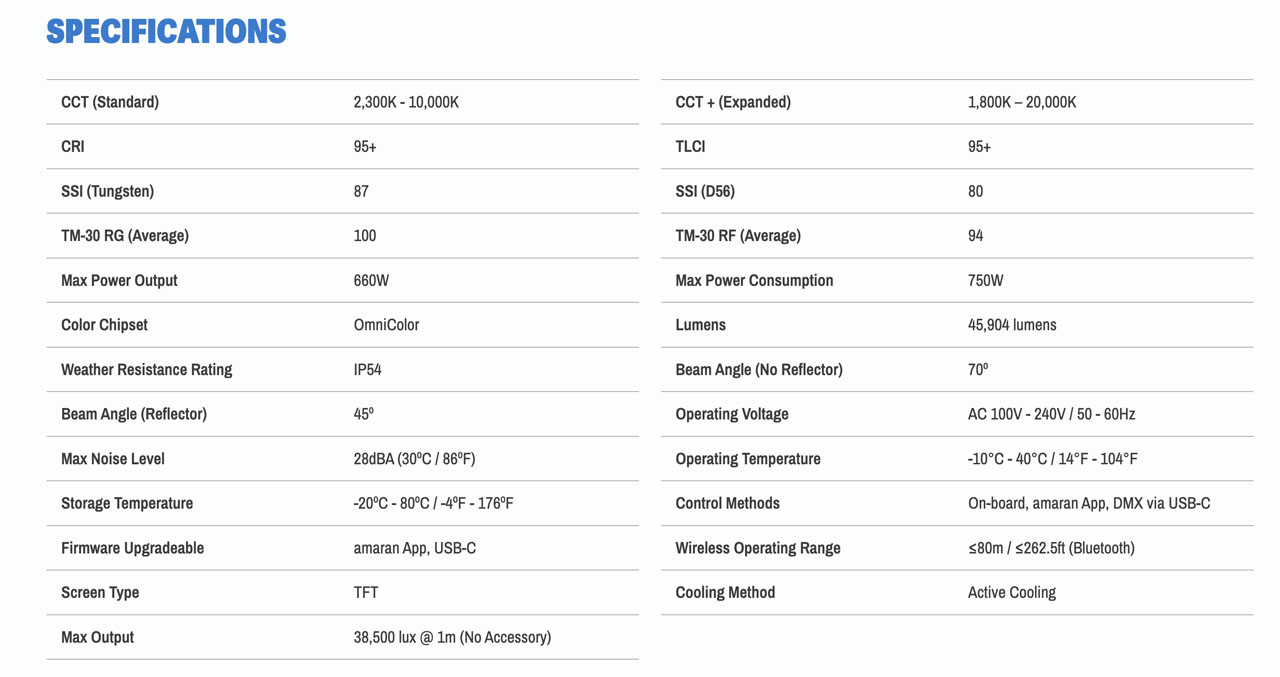Click the 1,800K – 20,000K value

point(1022,102)
